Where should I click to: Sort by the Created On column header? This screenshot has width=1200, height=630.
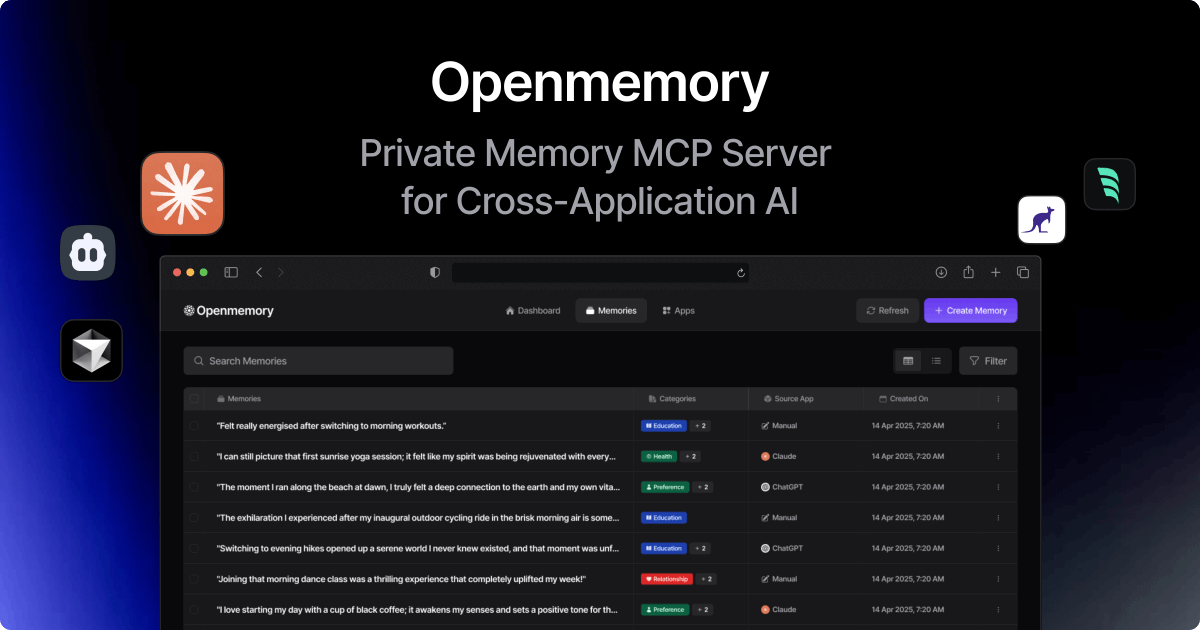tap(904, 399)
